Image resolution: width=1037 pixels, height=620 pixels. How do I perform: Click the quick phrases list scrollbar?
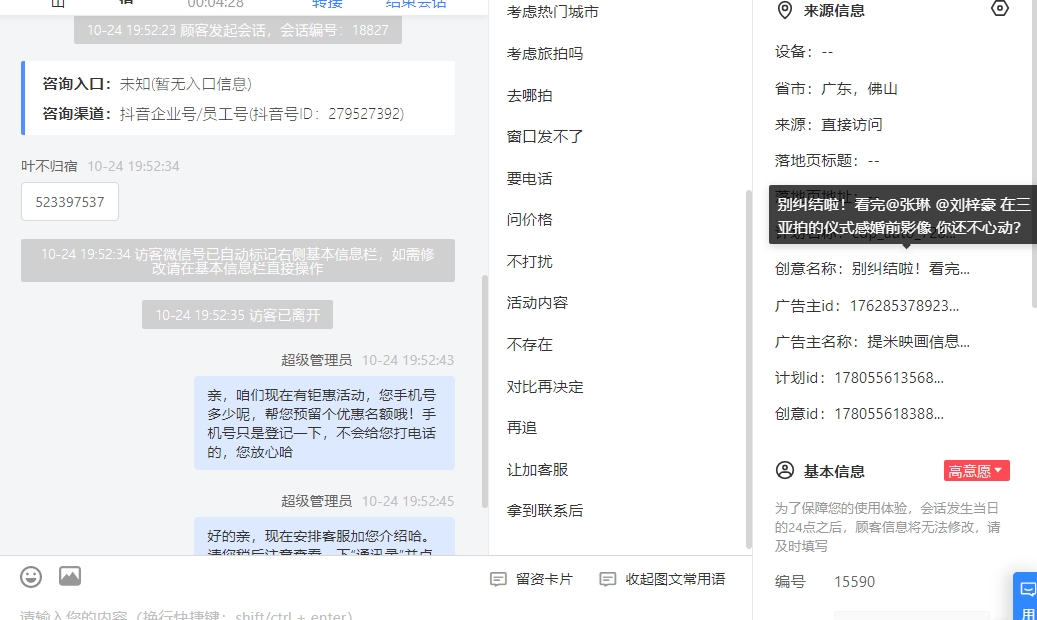coord(749,369)
